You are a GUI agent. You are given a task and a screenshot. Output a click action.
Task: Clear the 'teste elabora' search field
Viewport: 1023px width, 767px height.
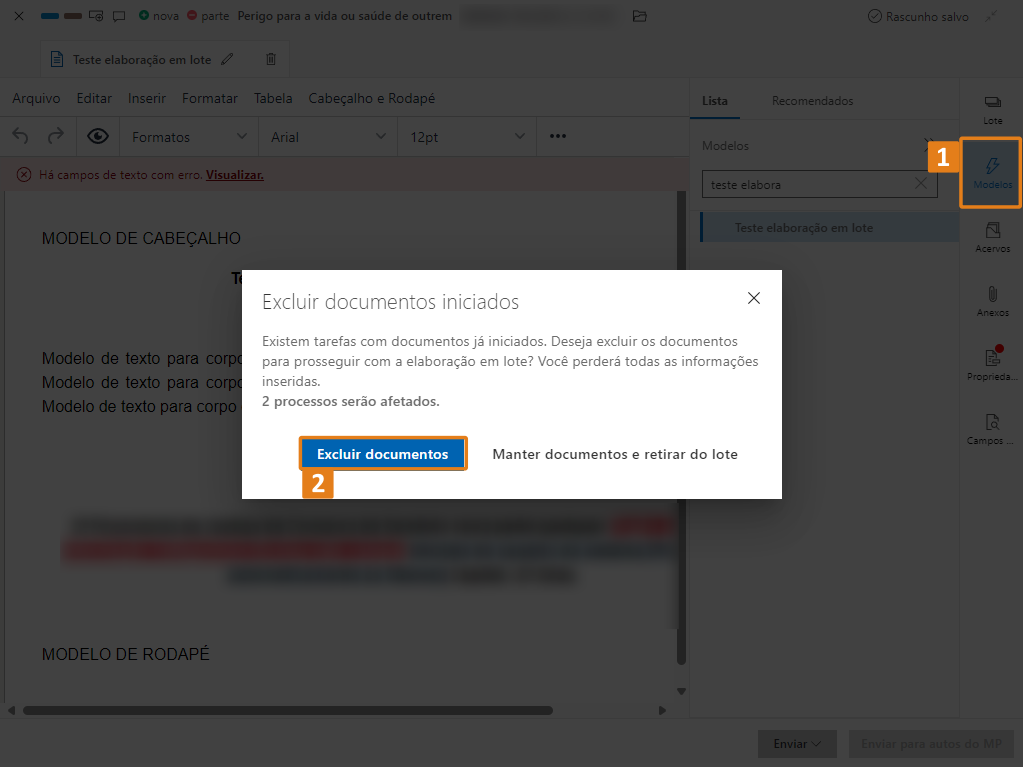tap(923, 184)
